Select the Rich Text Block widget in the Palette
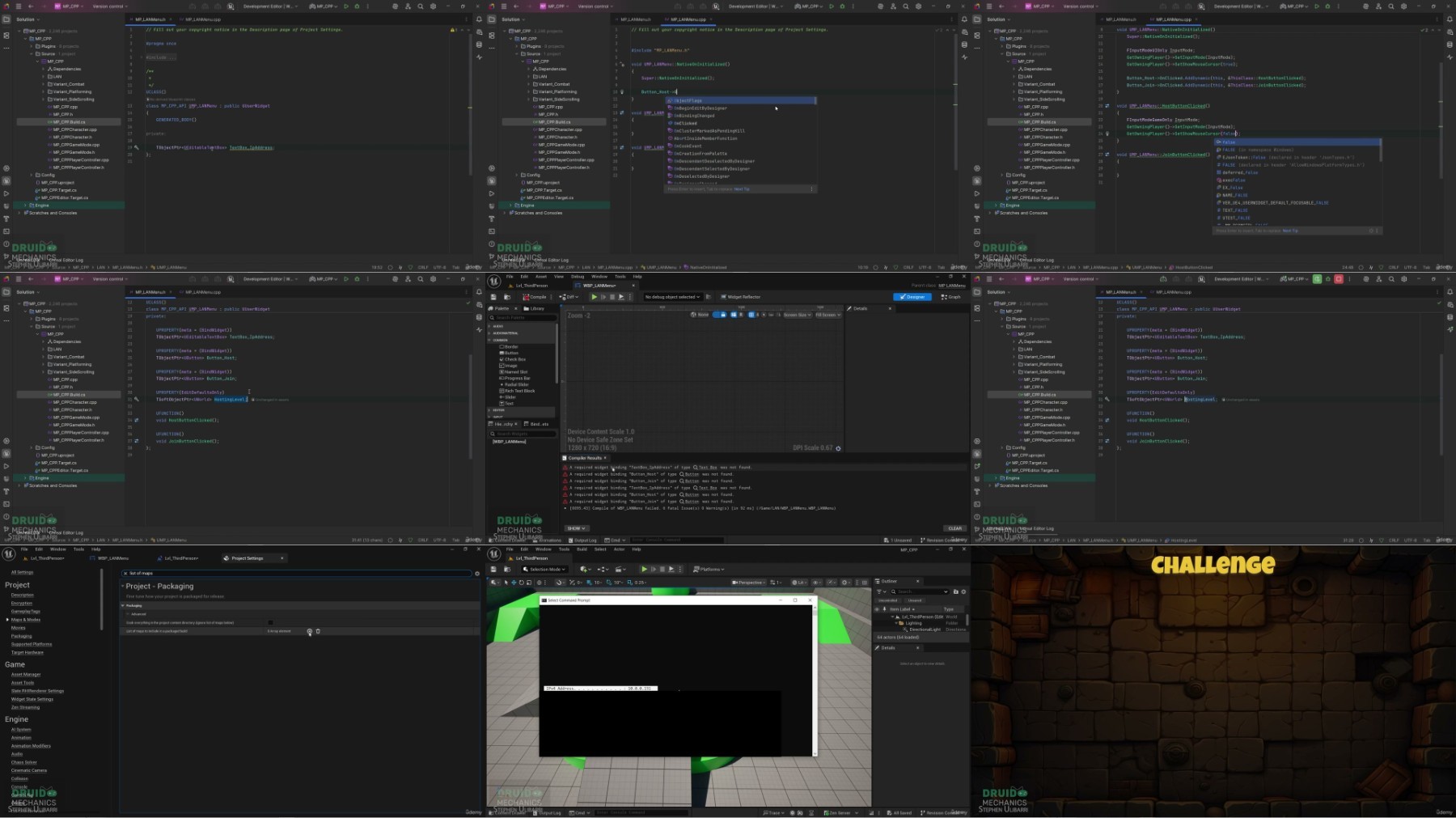This screenshot has width=1456, height=818. coord(518,391)
